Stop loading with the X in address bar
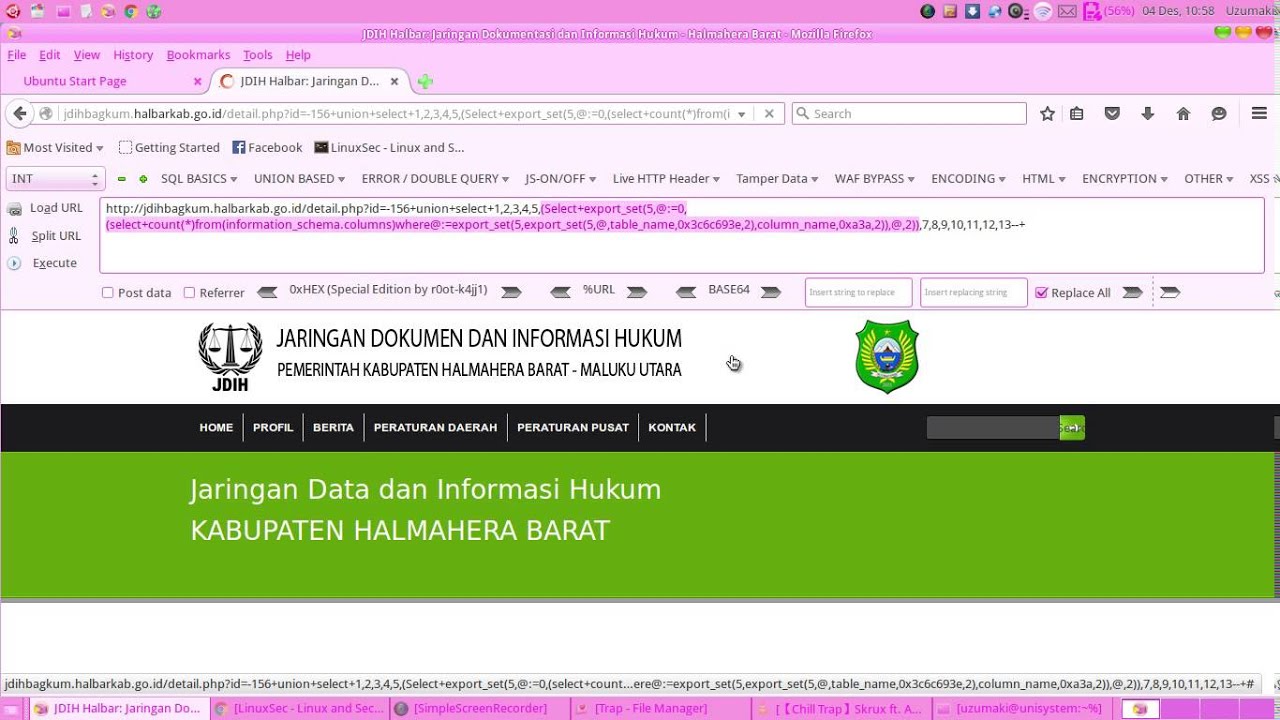The width and height of the screenshot is (1280, 720). 769,114
